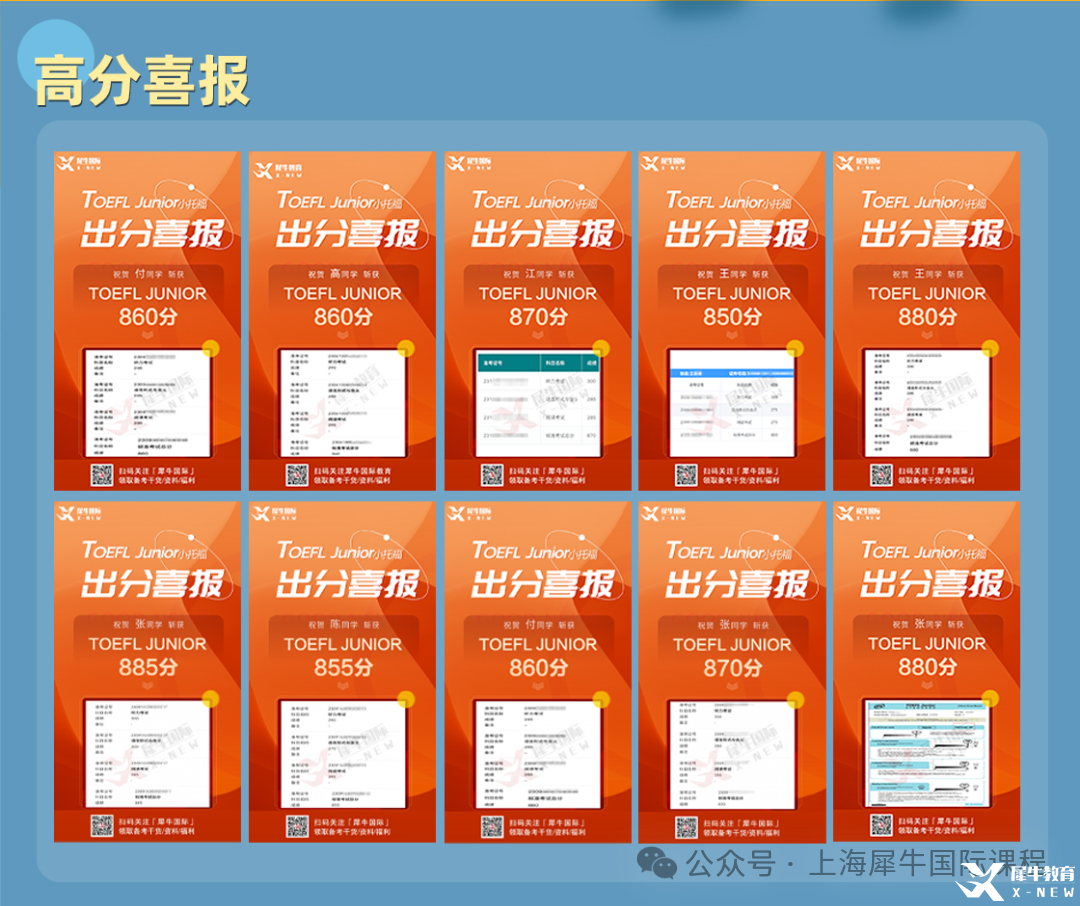Open the blue-header score table on 王同学 850分 card
Image resolution: width=1080 pixels, height=906 pixels.
[731, 402]
